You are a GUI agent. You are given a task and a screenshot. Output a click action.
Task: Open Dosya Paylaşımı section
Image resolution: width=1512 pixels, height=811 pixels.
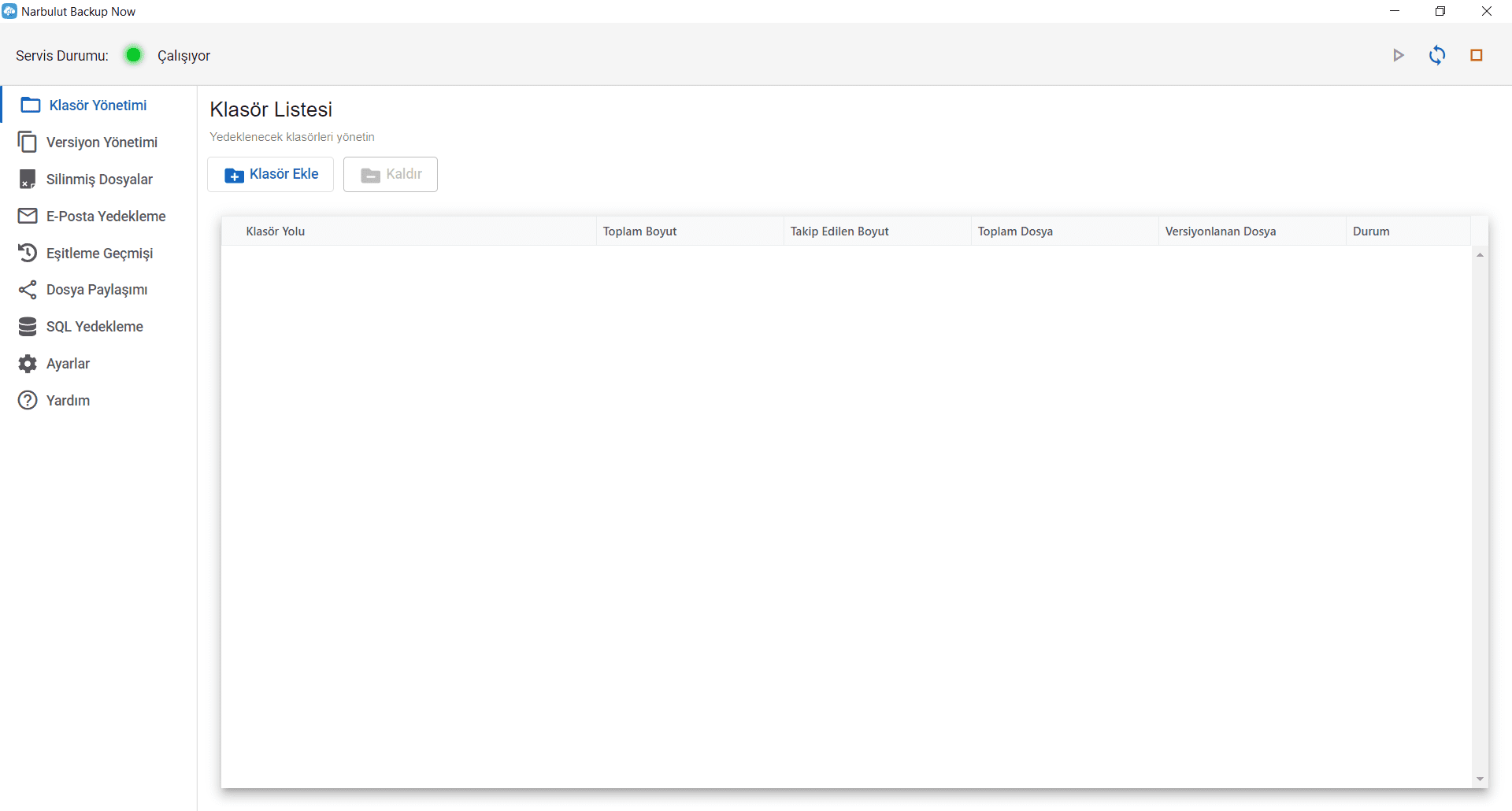(x=98, y=290)
